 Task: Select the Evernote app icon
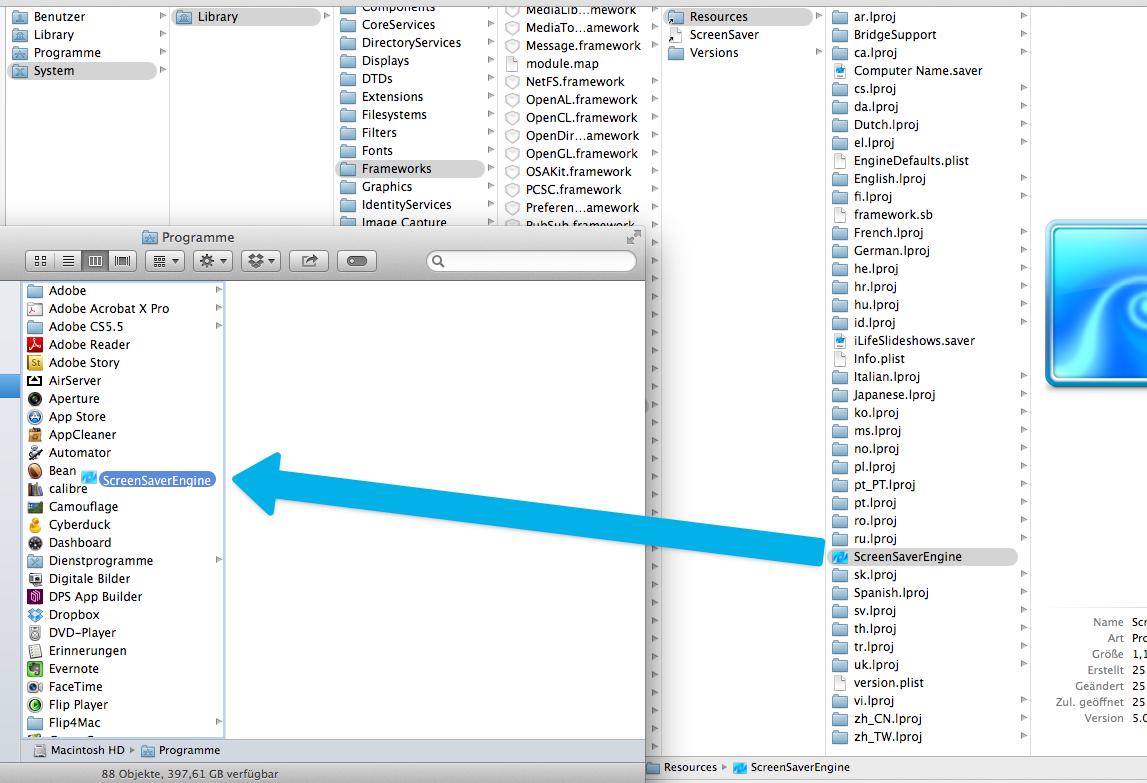point(35,669)
